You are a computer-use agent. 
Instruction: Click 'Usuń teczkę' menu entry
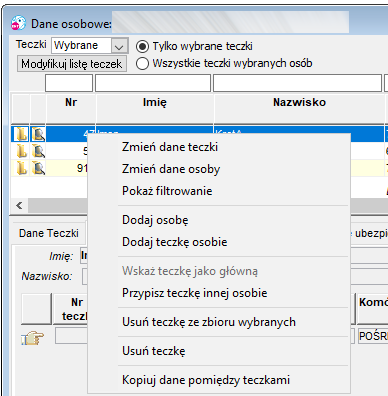click(x=219, y=351)
